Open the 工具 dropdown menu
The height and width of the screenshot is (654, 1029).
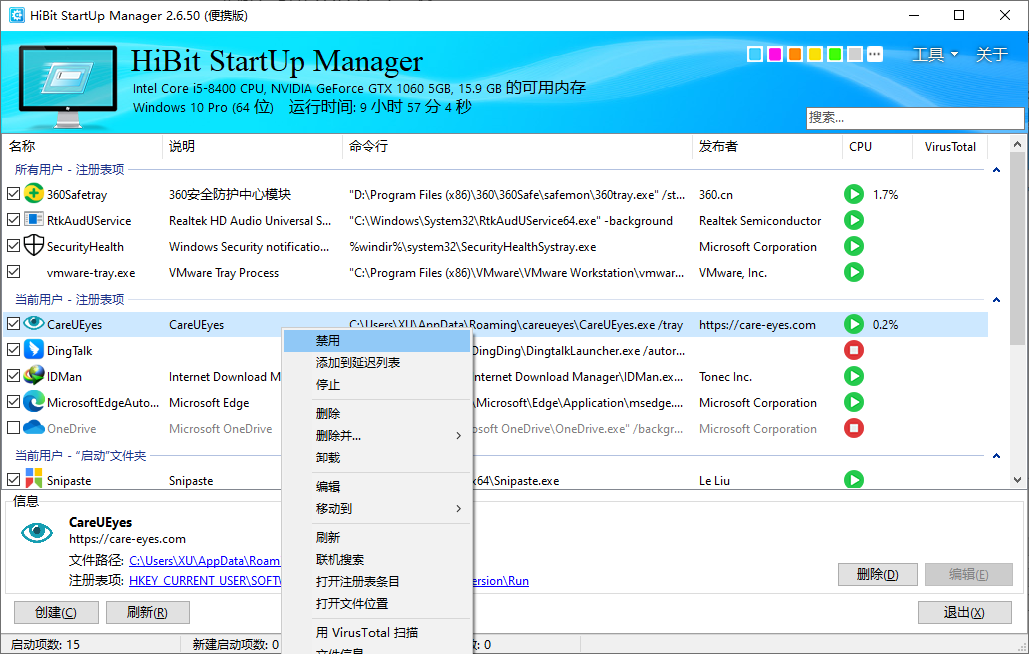[x=934, y=54]
